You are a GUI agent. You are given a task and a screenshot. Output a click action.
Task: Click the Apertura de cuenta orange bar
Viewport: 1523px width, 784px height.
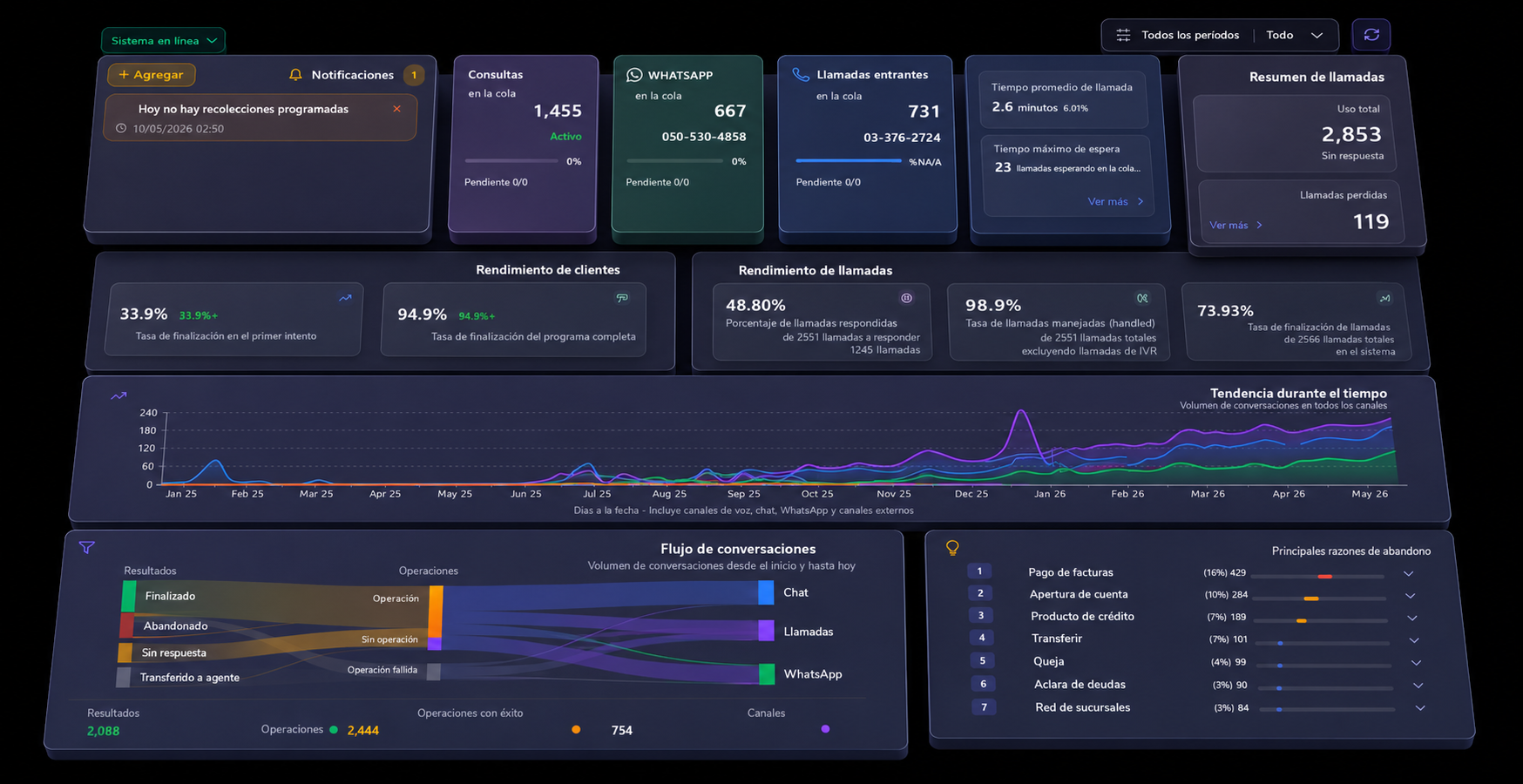tap(1310, 598)
